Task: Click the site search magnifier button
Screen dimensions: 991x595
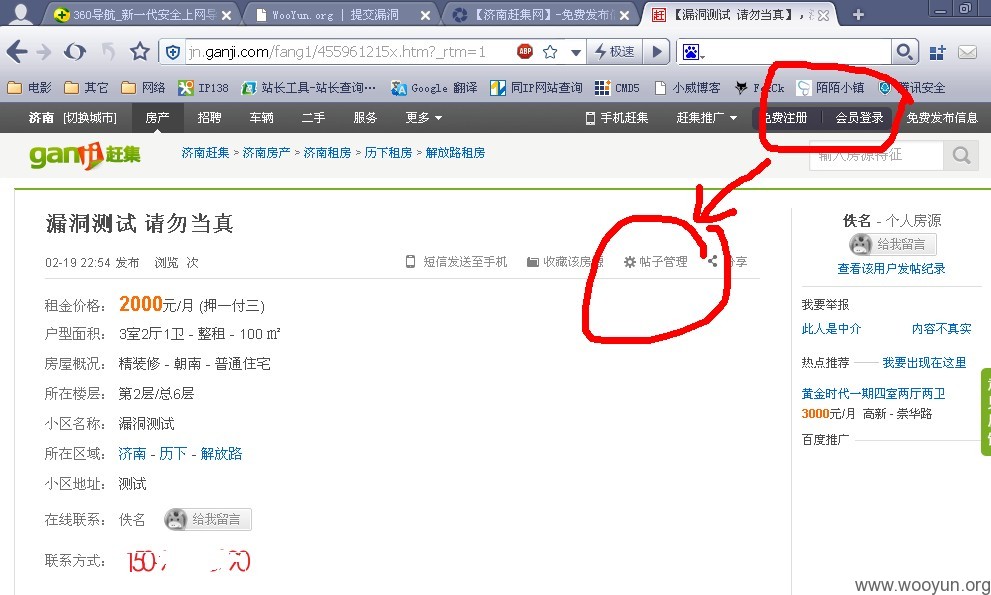Action: pyautogui.click(x=961, y=155)
